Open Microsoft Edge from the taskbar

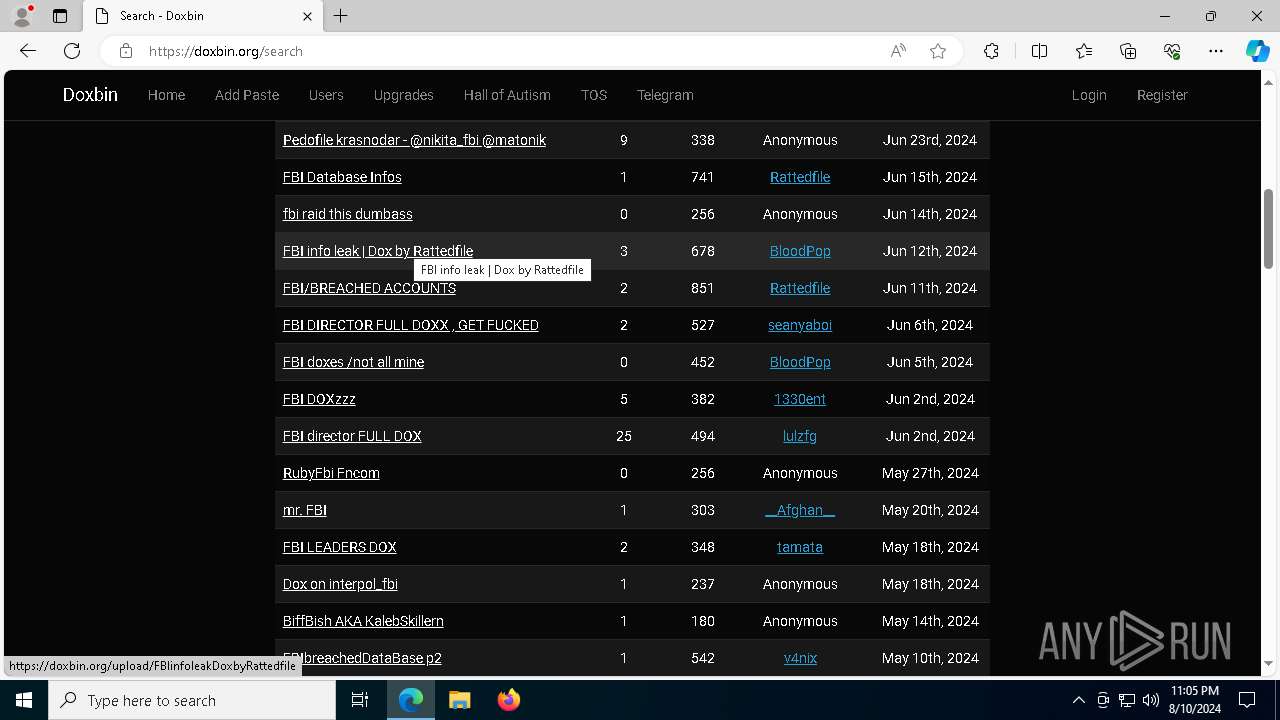pyautogui.click(x=411, y=700)
